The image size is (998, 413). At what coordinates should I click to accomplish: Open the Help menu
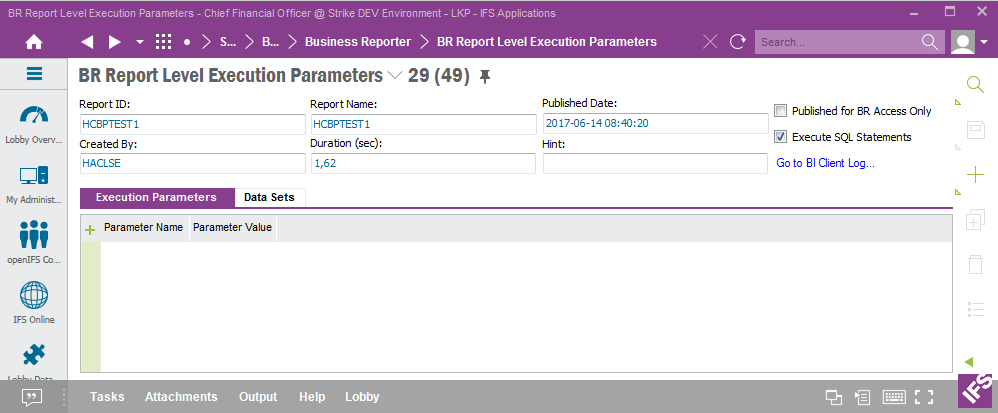point(312,397)
